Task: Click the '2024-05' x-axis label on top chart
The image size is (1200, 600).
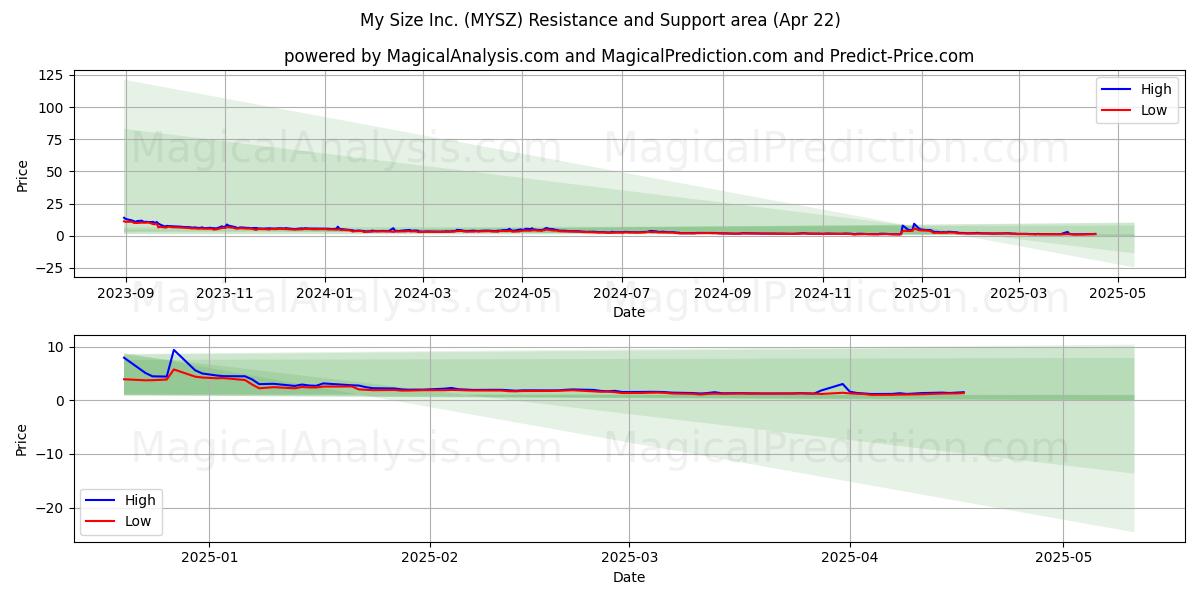Action: [x=522, y=295]
